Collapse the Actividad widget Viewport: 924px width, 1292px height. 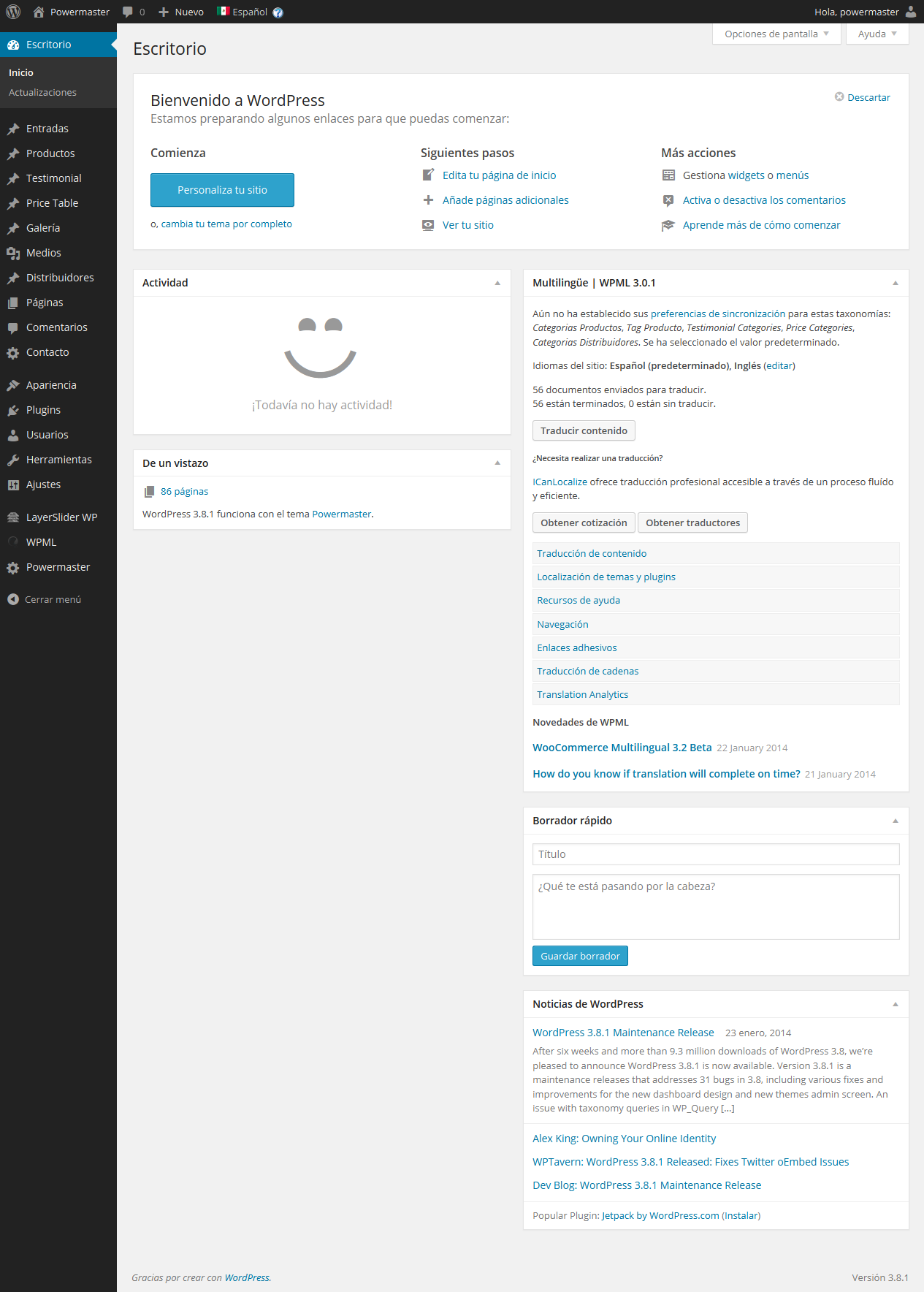(x=497, y=283)
